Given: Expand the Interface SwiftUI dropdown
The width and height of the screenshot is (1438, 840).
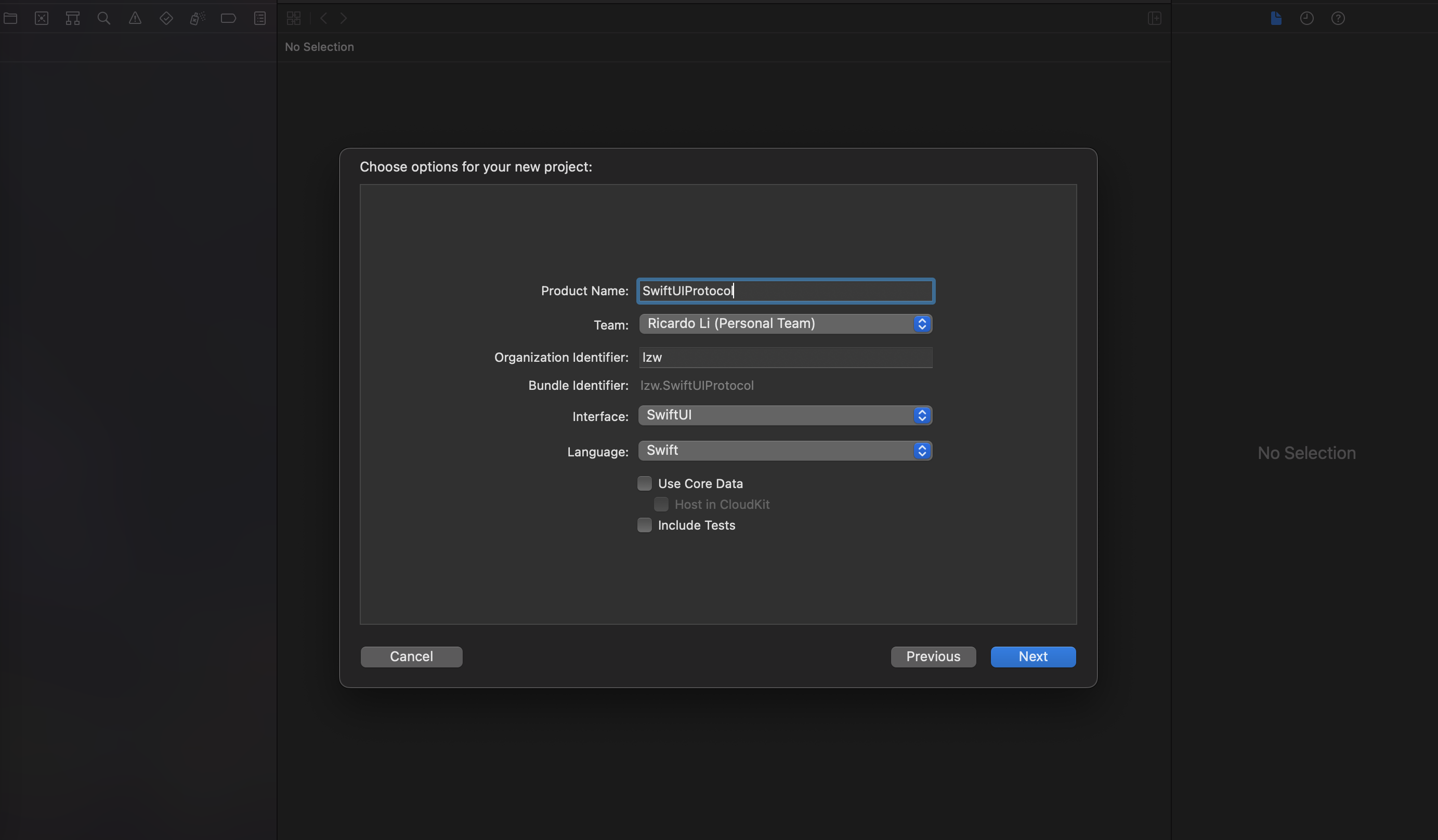Looking at the screenshot, I should point(785,415).
